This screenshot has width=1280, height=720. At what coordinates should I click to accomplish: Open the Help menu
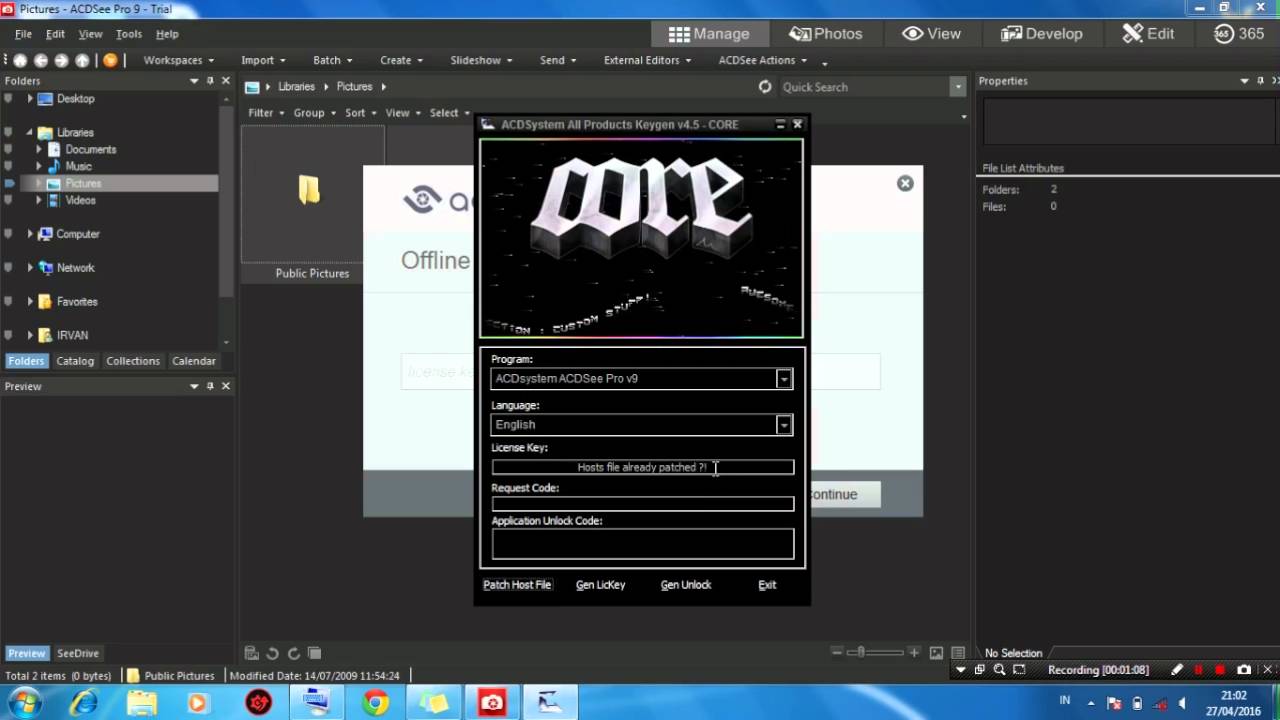click(x=167, y=34)
